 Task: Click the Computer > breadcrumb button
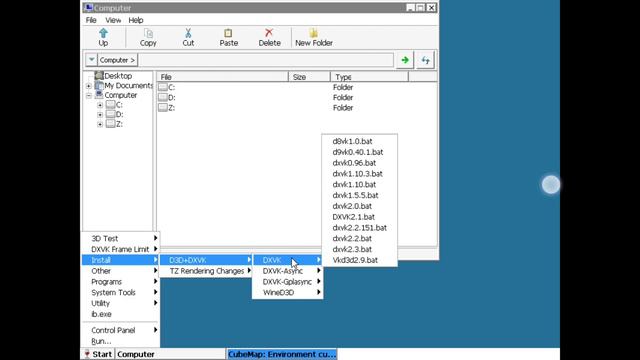[118, 60]
